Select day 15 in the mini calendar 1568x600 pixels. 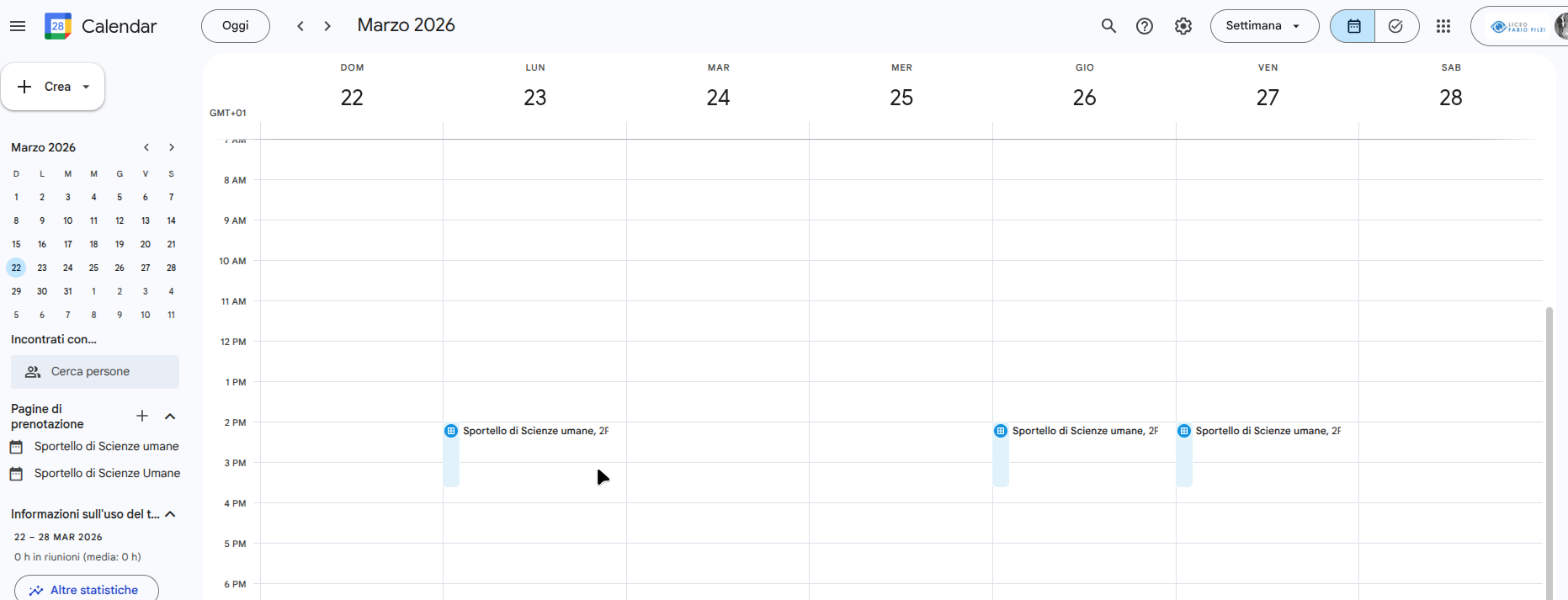[16, 244]
